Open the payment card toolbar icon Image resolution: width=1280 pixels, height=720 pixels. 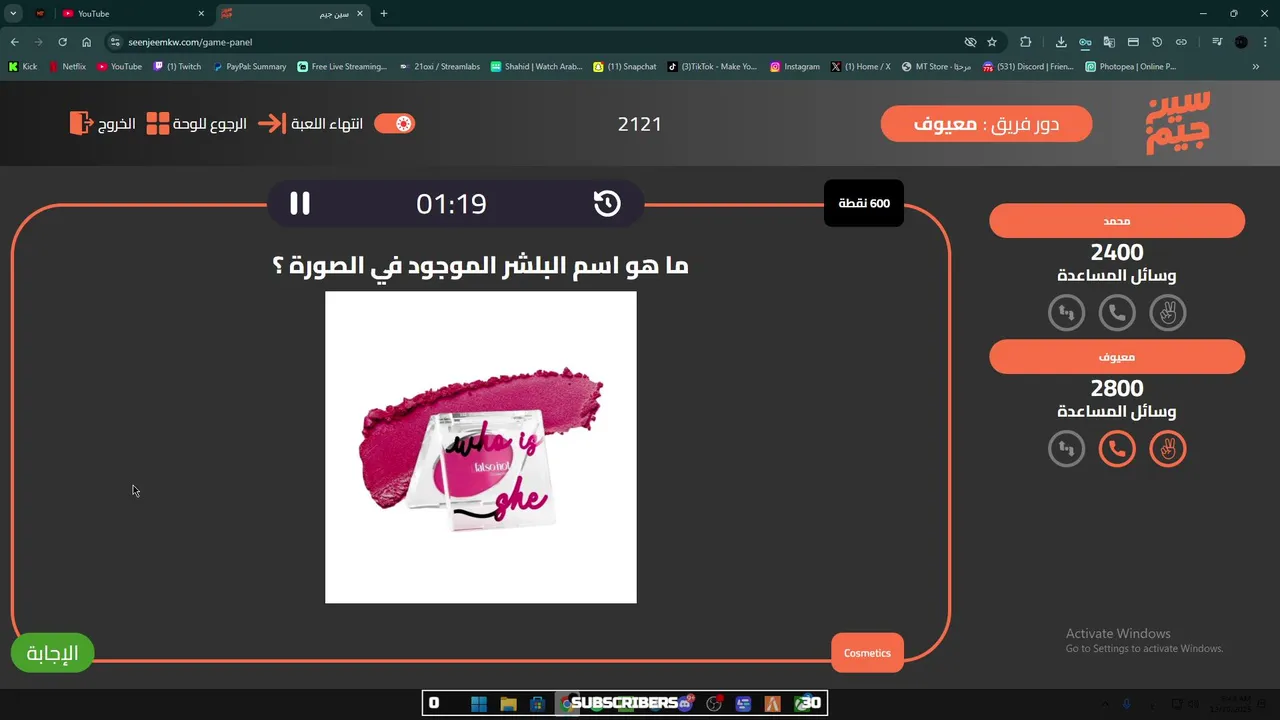(1133, 42)
